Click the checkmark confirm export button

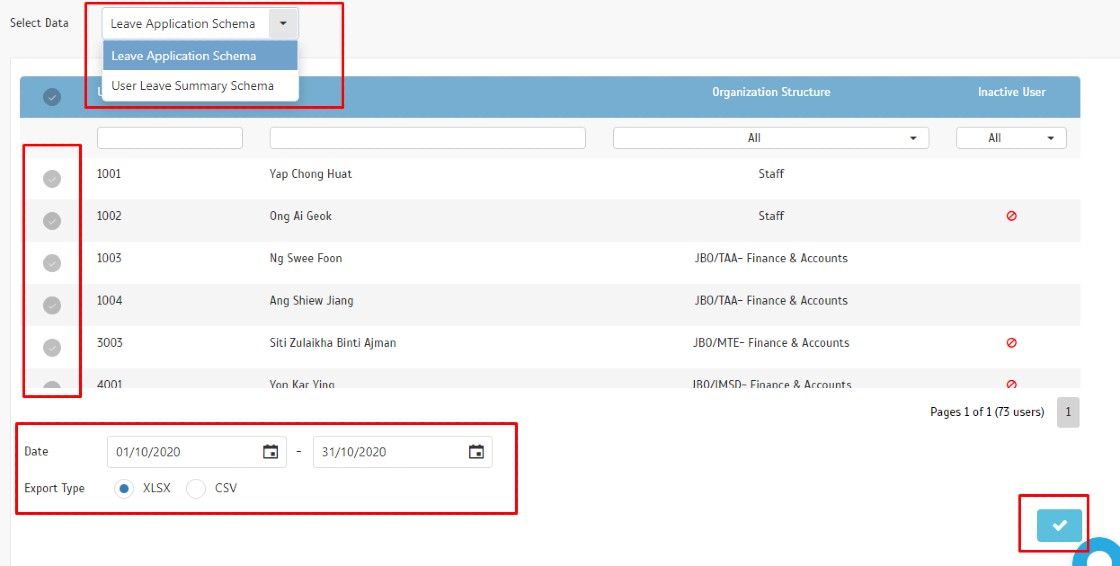point(1059,525)
